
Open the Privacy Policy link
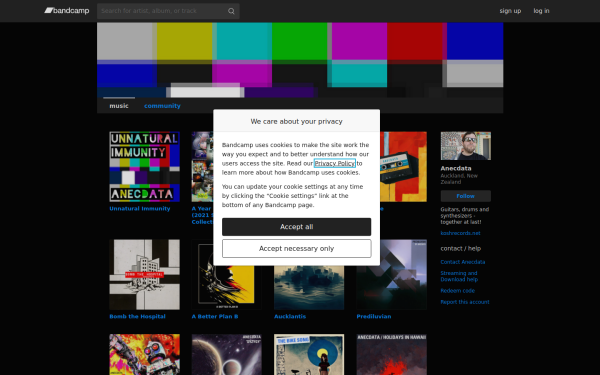pos(335,163)
